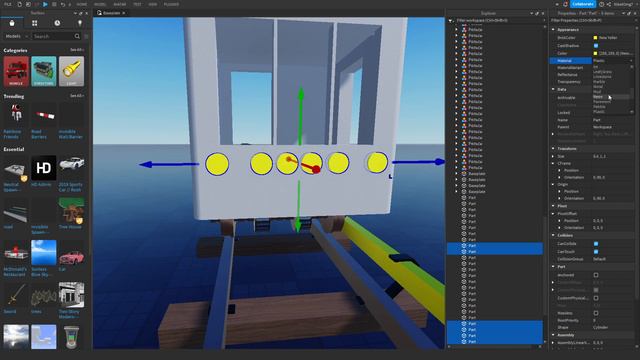Open the FILE menu

pyautogui.click(x=8, y=4)
